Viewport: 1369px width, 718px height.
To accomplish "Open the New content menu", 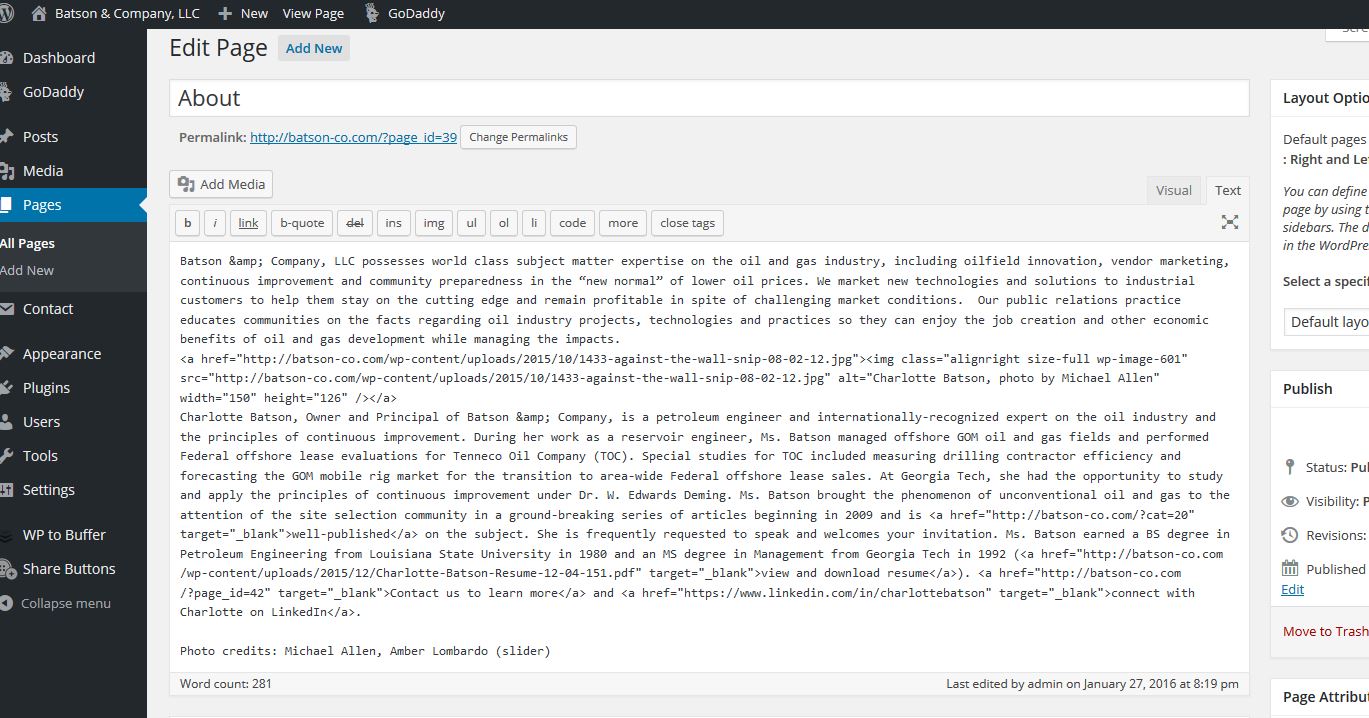I will (243, 14).
